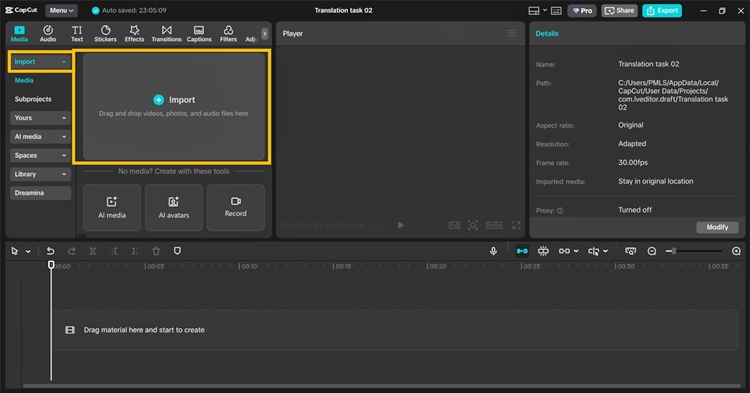Viewport: 750px width, 393px height.
Task: Open linkage dropdown arrow
Action: click(x=576, y=251)
